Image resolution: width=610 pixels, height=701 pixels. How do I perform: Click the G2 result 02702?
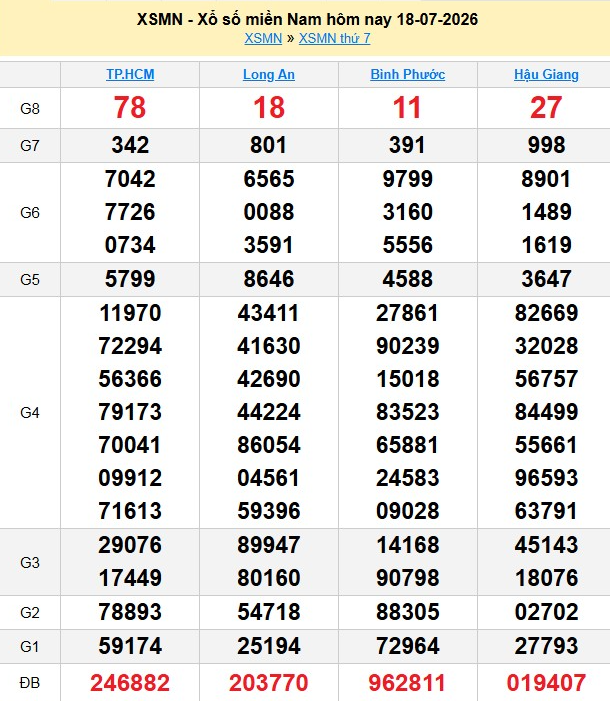(546, 612)
